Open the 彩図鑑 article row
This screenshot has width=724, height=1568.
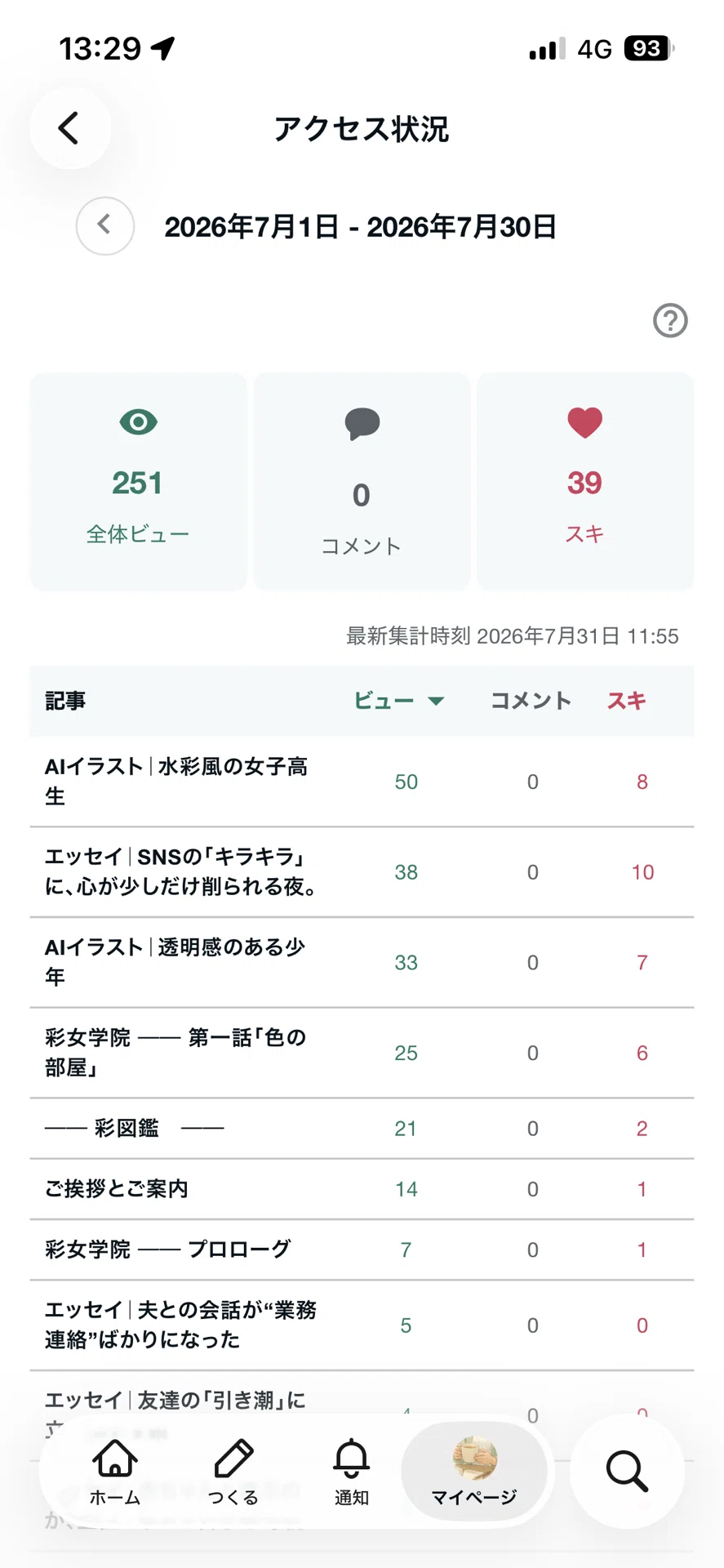coord(362,1129)
